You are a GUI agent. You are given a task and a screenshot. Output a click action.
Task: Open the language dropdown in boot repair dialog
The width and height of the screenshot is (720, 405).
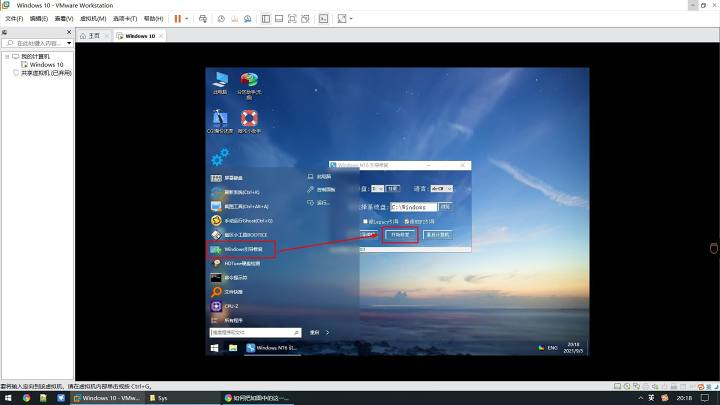point(442,189)
